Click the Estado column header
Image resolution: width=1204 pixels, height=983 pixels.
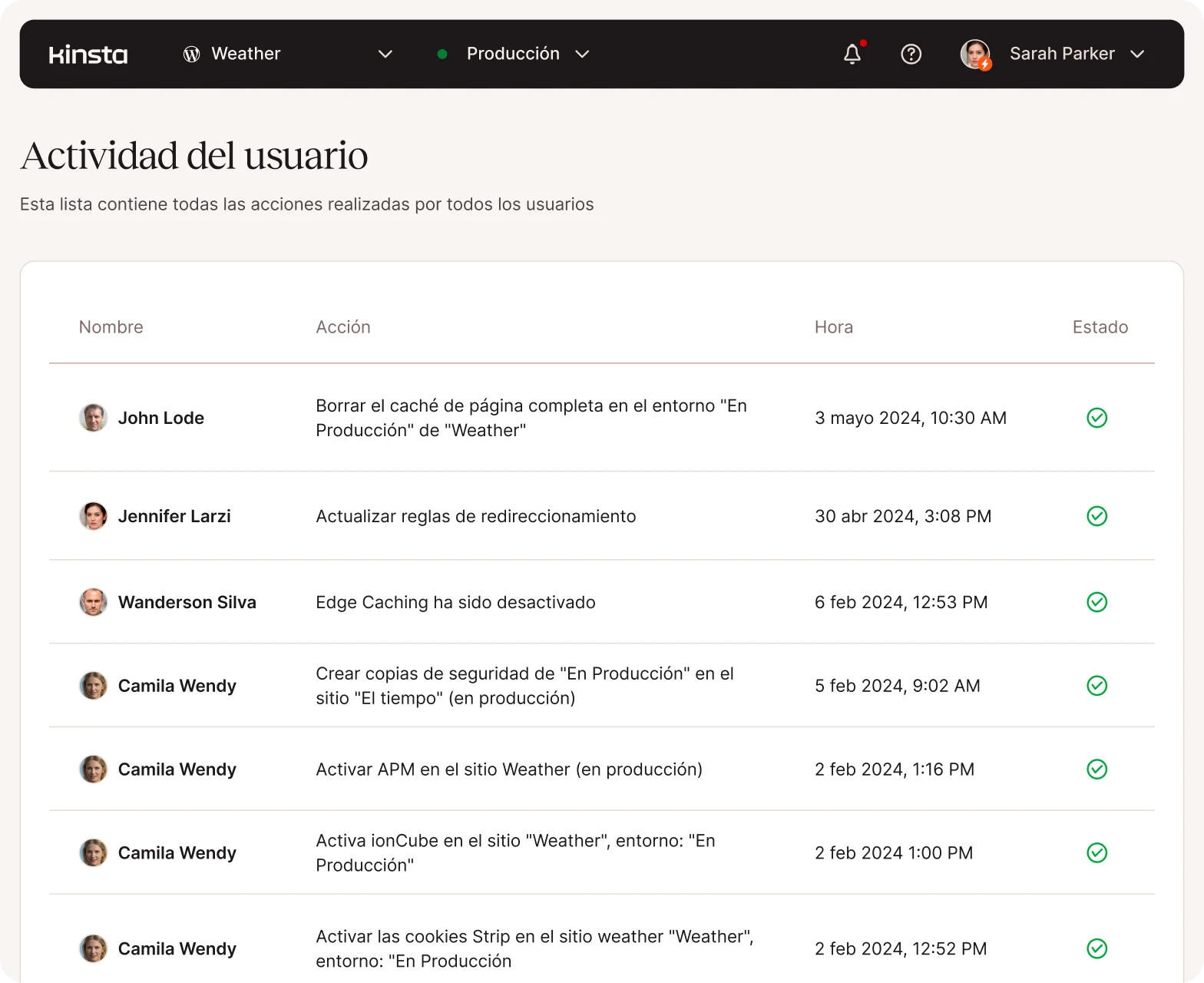pos(1100,327)
